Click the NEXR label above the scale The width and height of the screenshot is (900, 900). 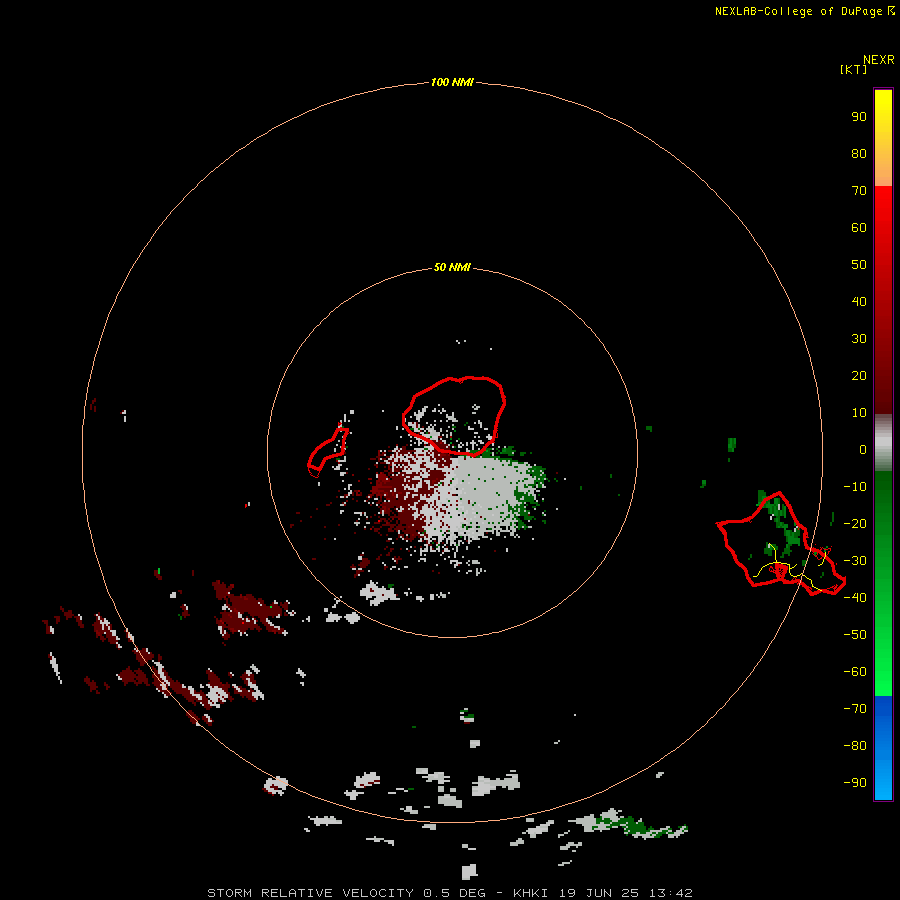(879, 60)
